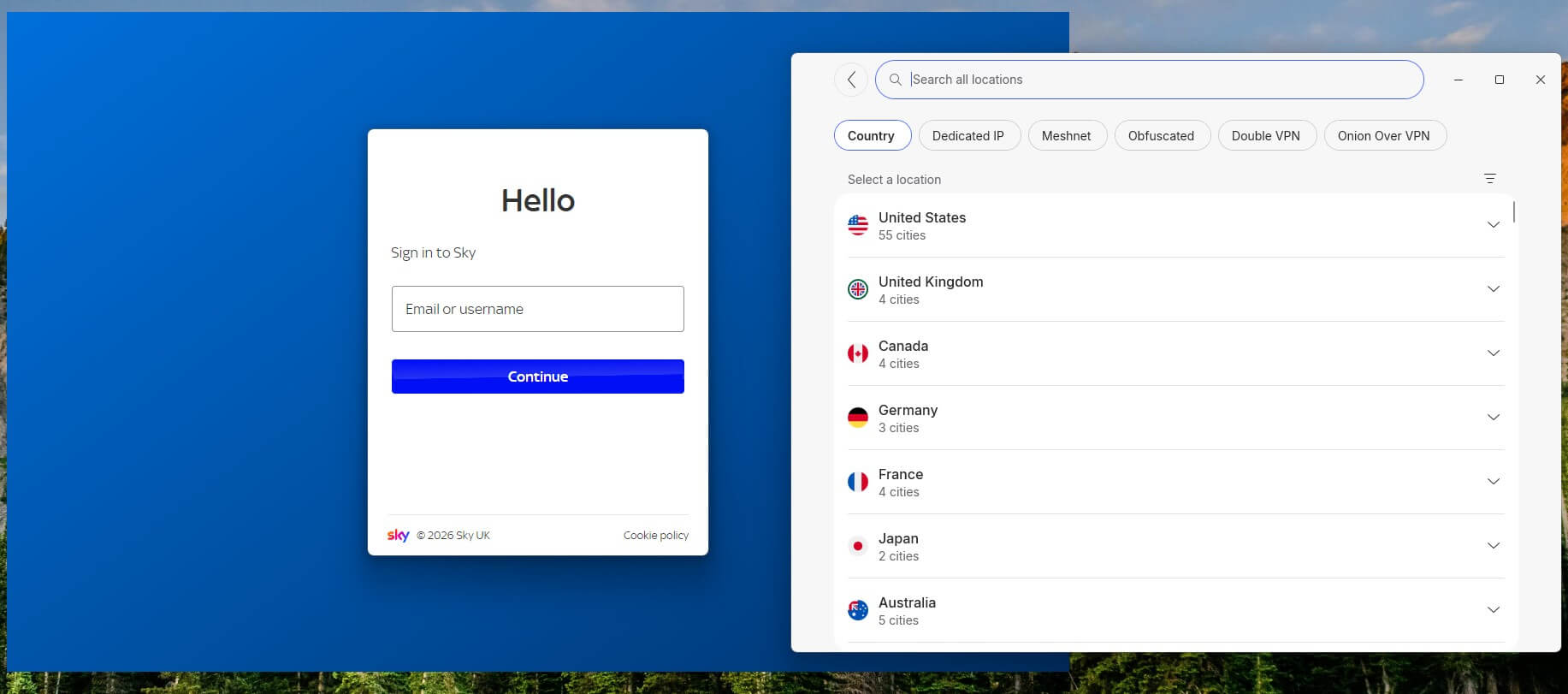Maximize the VPN window
The height and width of the screenshot is (694, 1568).
pos(1500,80)
